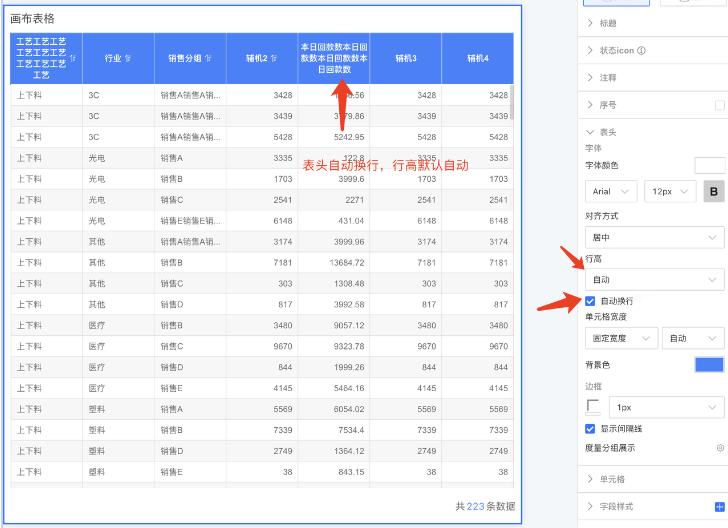The height and width of the screenshot is (528, 728).
Task: Open the Arial font dropdown
Action: pyautogui.click(x=611, y=191)
